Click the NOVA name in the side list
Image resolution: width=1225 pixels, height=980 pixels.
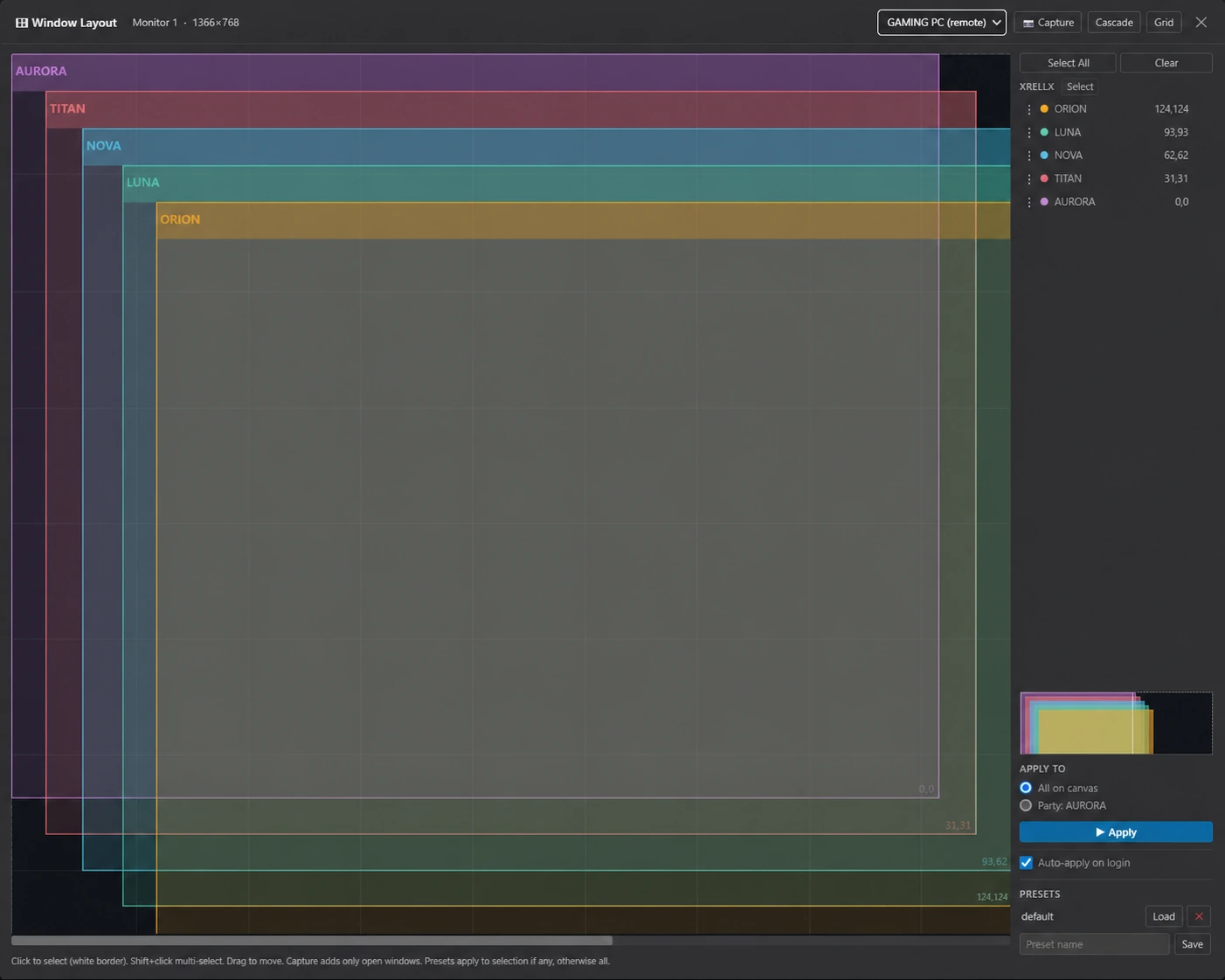coord(1069,155)
